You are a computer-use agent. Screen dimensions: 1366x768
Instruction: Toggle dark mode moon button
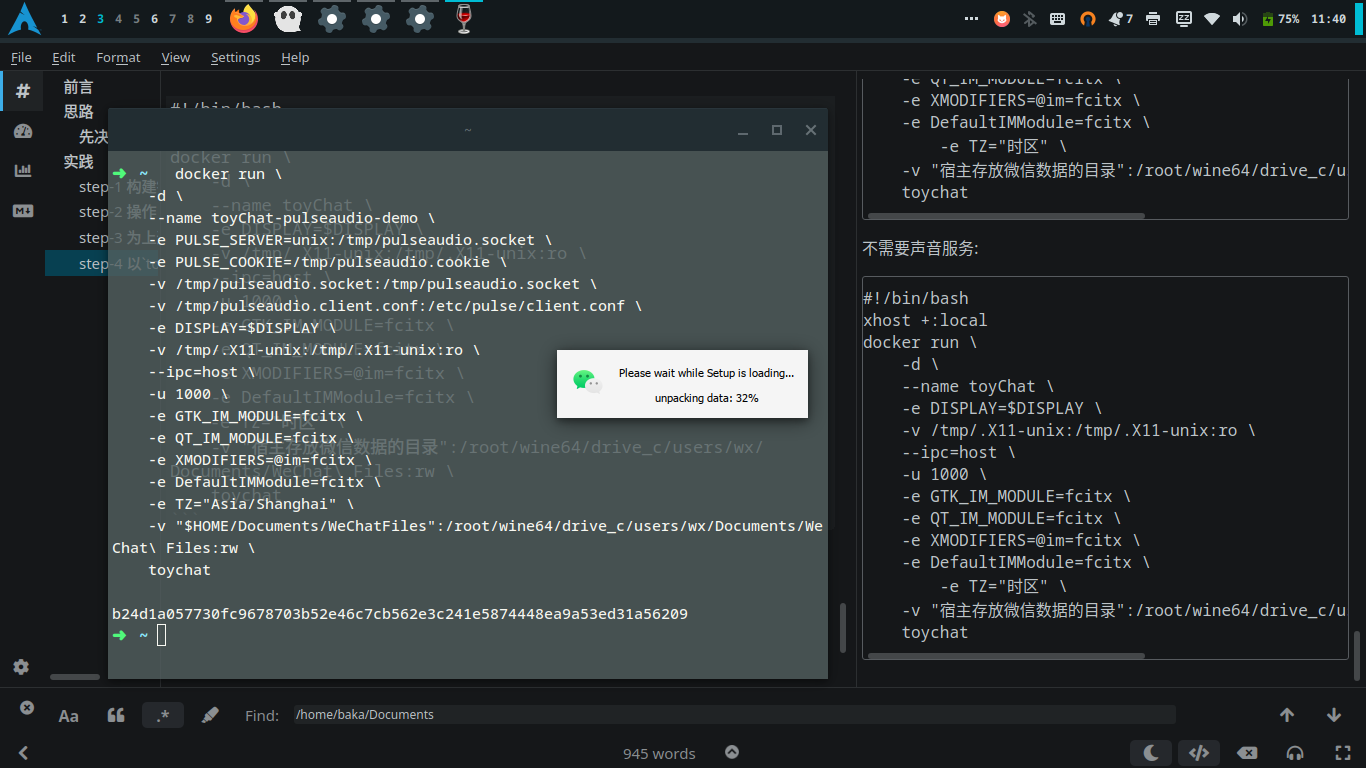tap(1151, 753)
